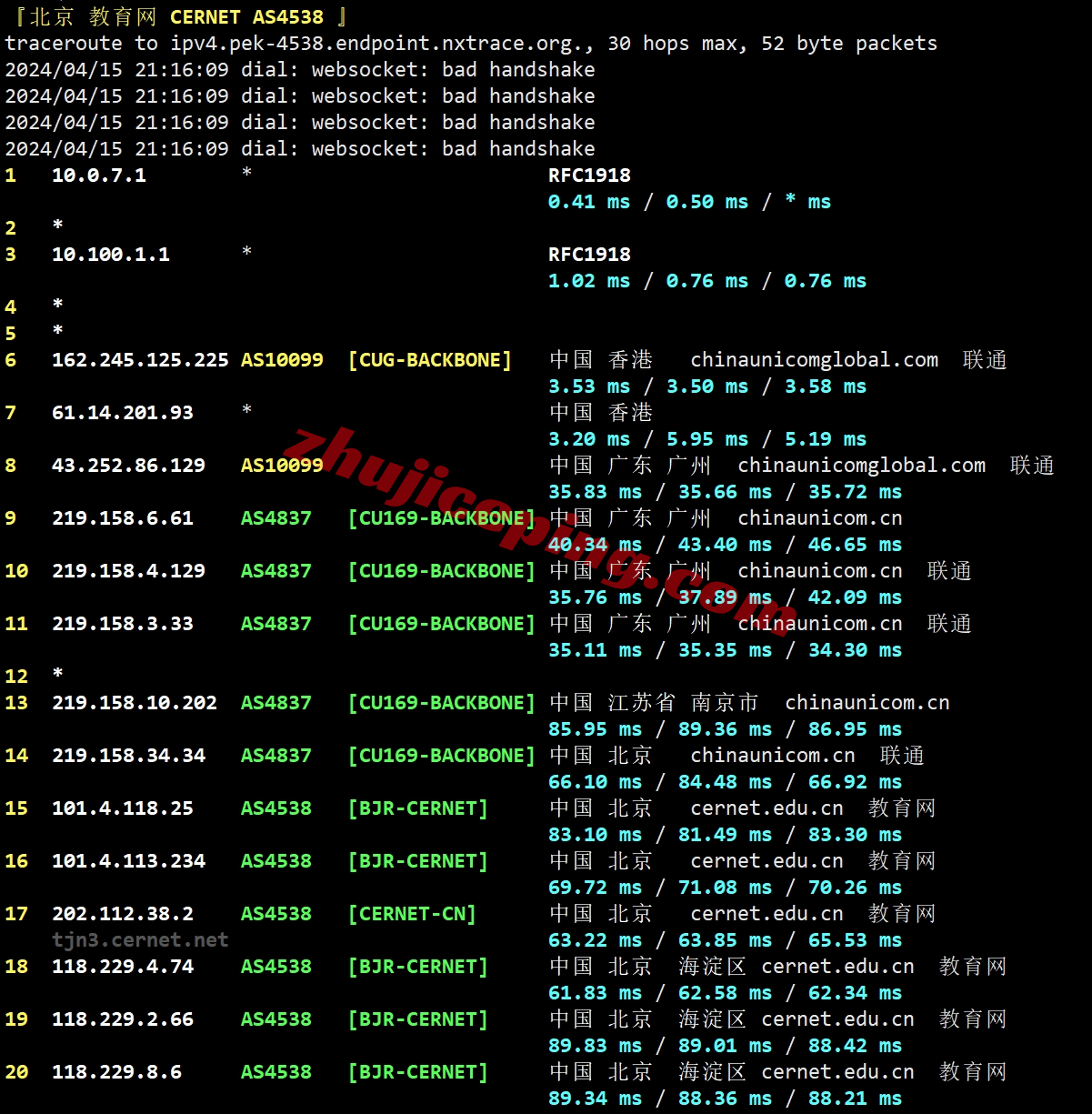Click AS4538 in the 101.4.118.25 row
Screen dimensions: 1092x1114
(x=276, y=808)
